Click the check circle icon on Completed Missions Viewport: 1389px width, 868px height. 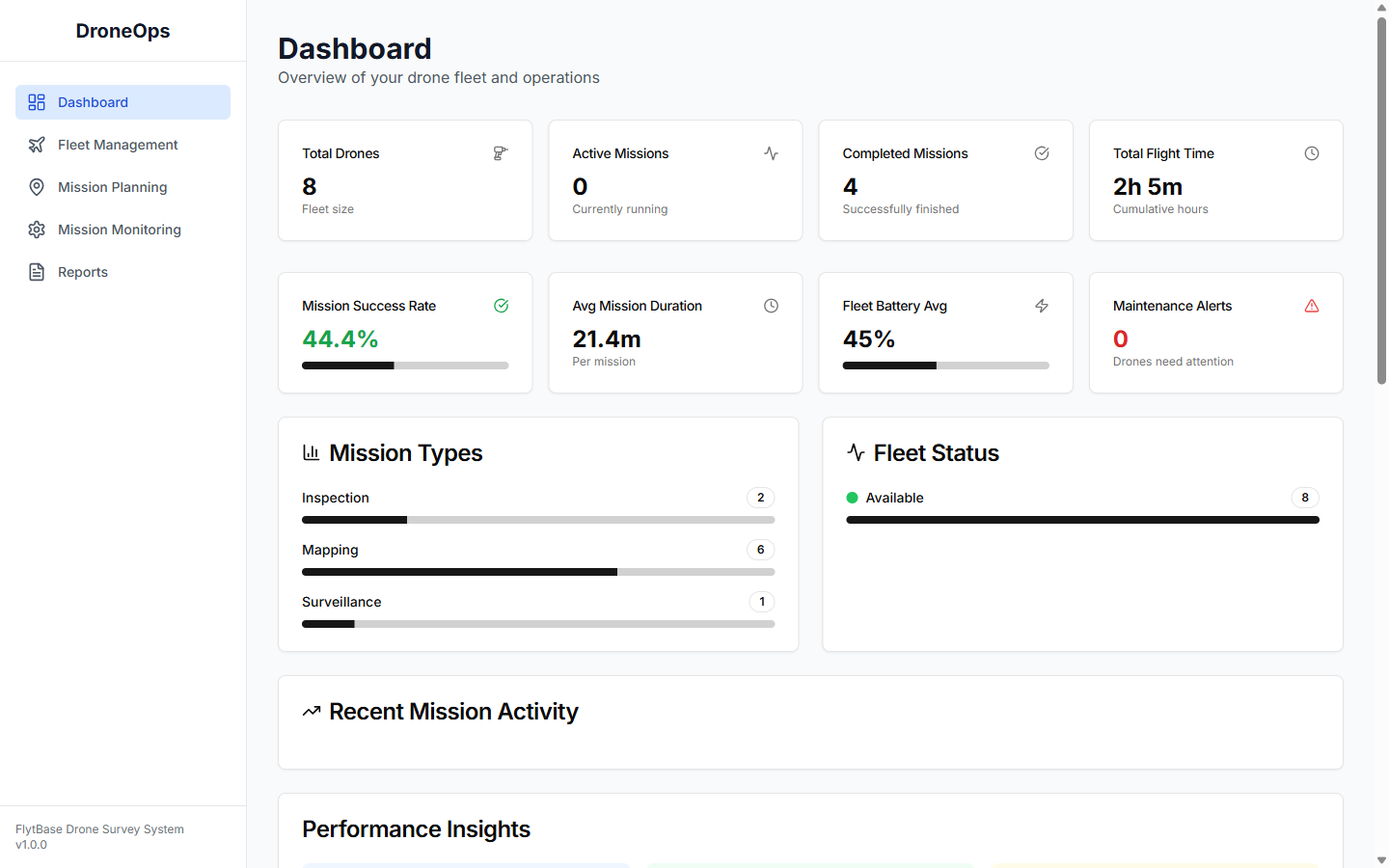tap(1042, 153)
